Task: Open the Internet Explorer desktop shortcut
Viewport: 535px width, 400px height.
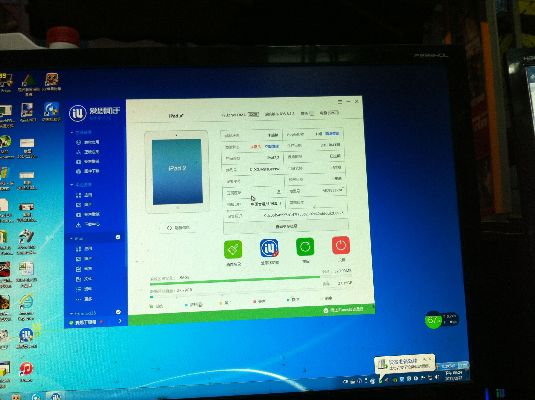Action: pyautogui.click(x=26, y=306)
